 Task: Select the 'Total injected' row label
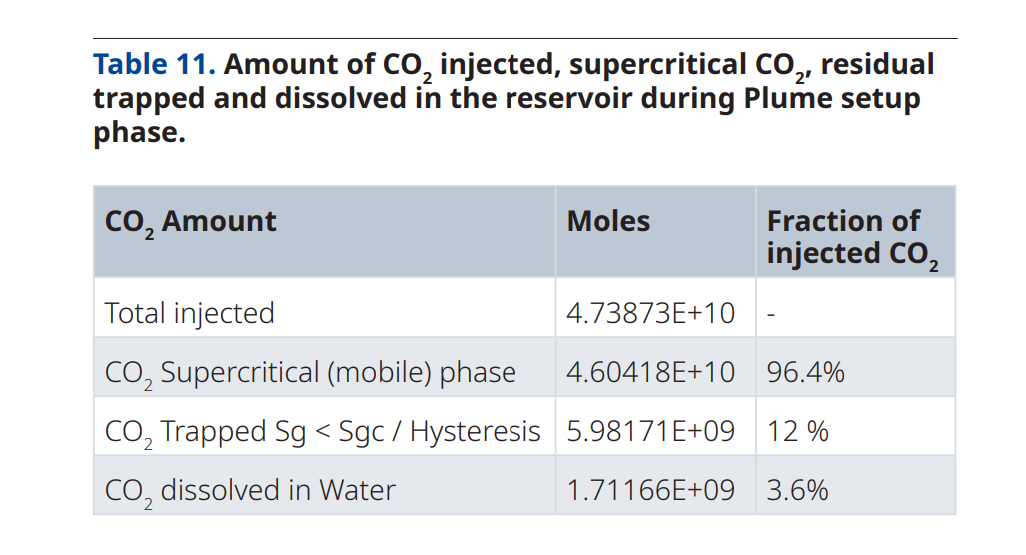(189, 313)
